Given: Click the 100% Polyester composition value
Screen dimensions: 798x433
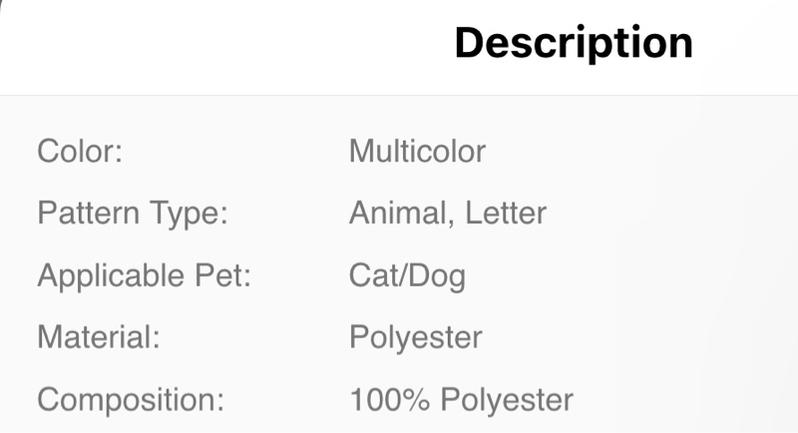Looking at the screenshot, I should 461,400.
